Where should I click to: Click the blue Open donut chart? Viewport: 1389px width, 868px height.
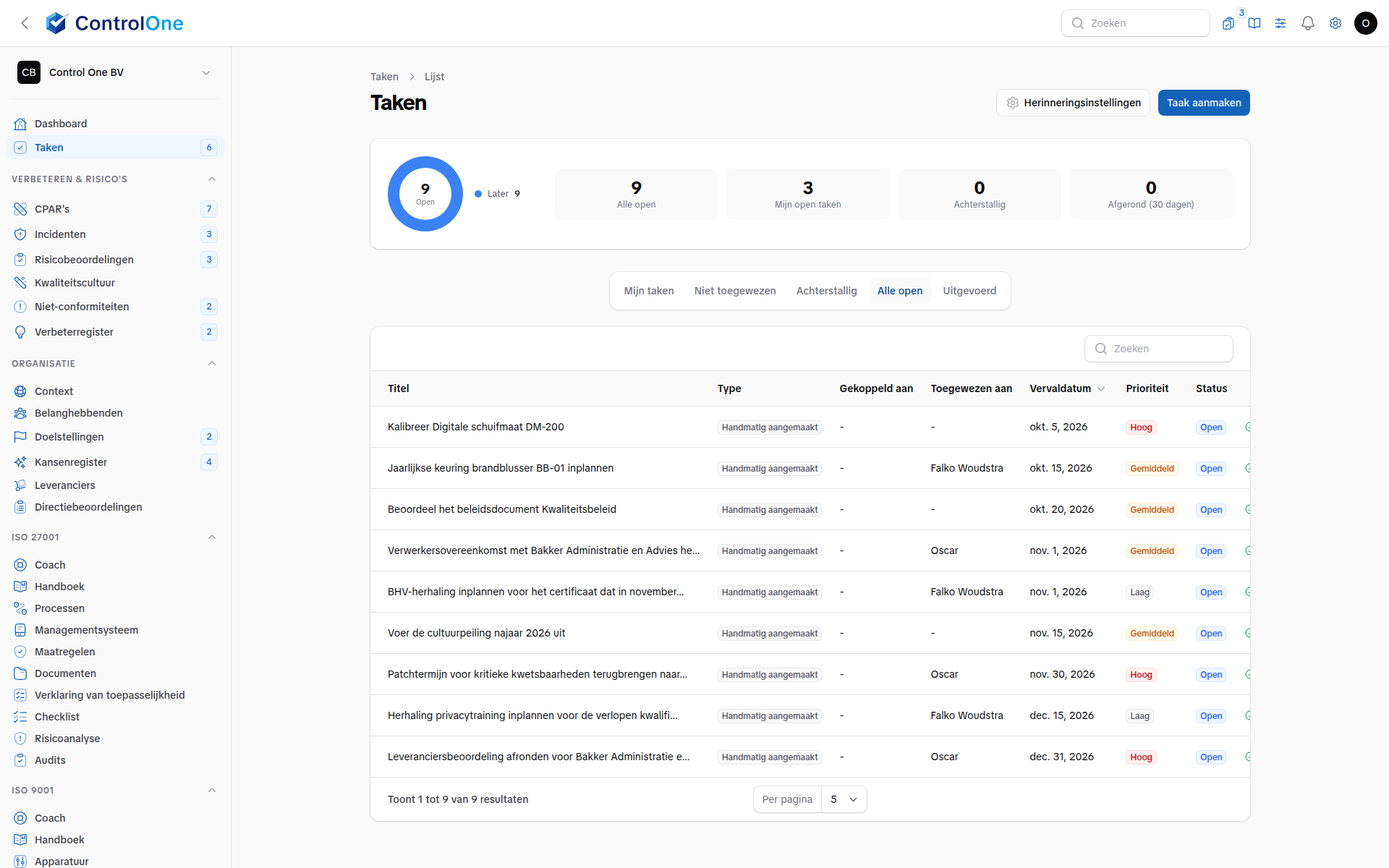[x=425, y=194]
